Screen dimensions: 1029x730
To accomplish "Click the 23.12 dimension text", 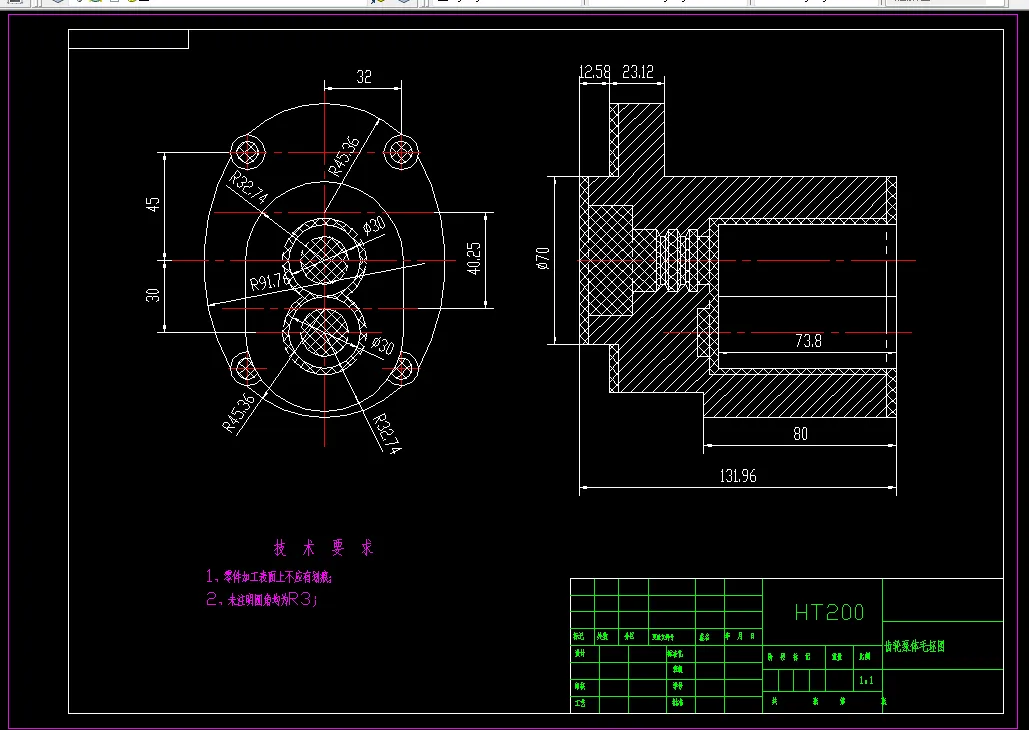I will (638, 72).
